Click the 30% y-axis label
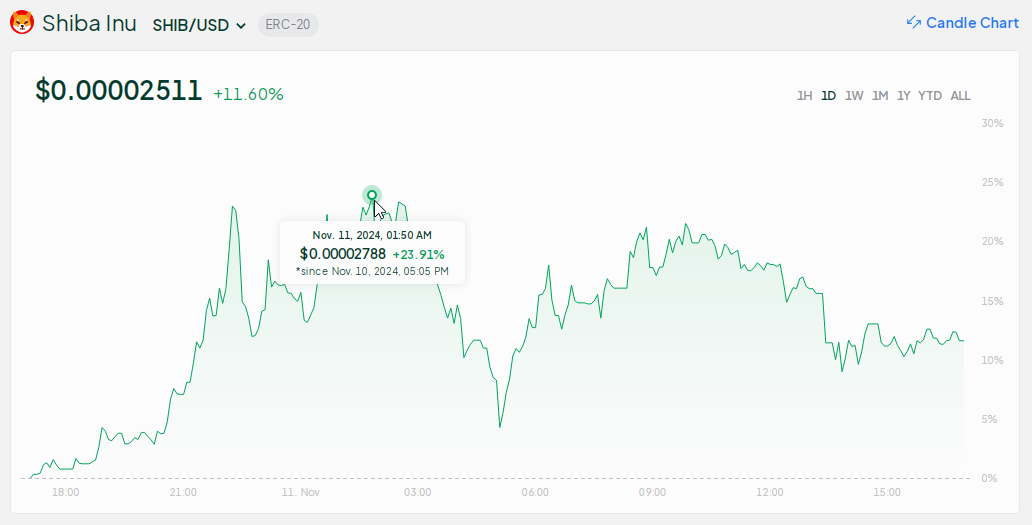Viewport: 1032px width, 525px height. pyautogui.click(x=992, y=124)
